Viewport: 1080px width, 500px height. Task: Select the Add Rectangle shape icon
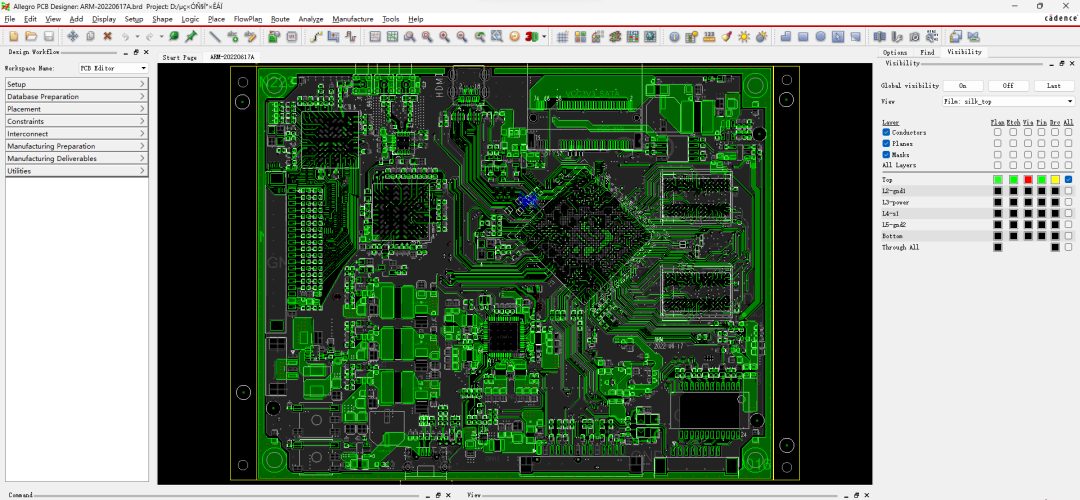click(803, 37)
